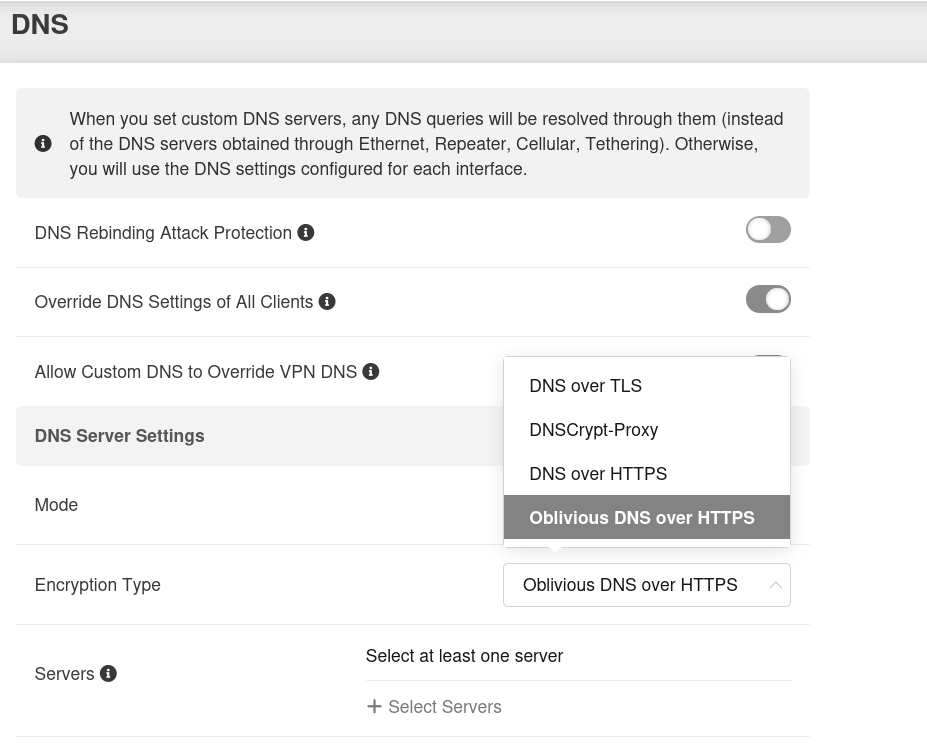This screenshot has height=751, width=927.
Task: Click the info icon next to Servers
Action: coord(108,674)
